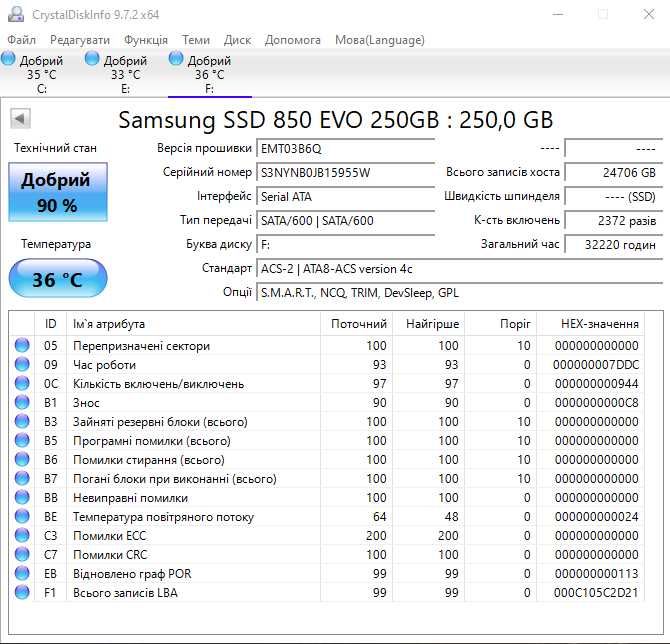Select the Час роботи attribute name
Screen dimensions: 670x644
tap(104, 365)
